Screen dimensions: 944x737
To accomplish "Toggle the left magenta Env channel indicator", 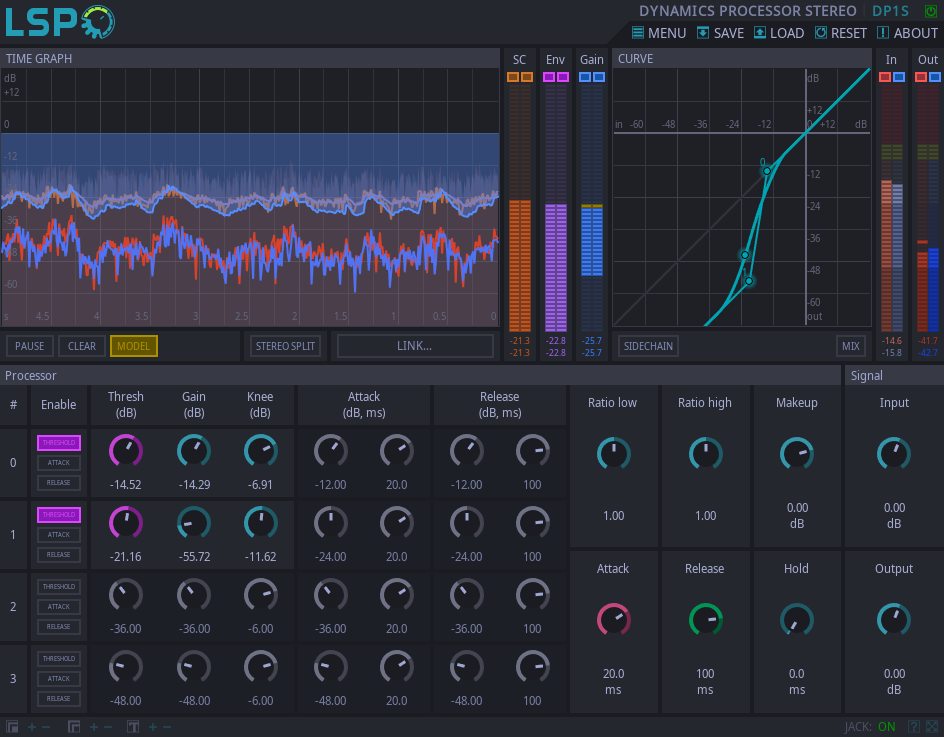I will tap(549, 77).
